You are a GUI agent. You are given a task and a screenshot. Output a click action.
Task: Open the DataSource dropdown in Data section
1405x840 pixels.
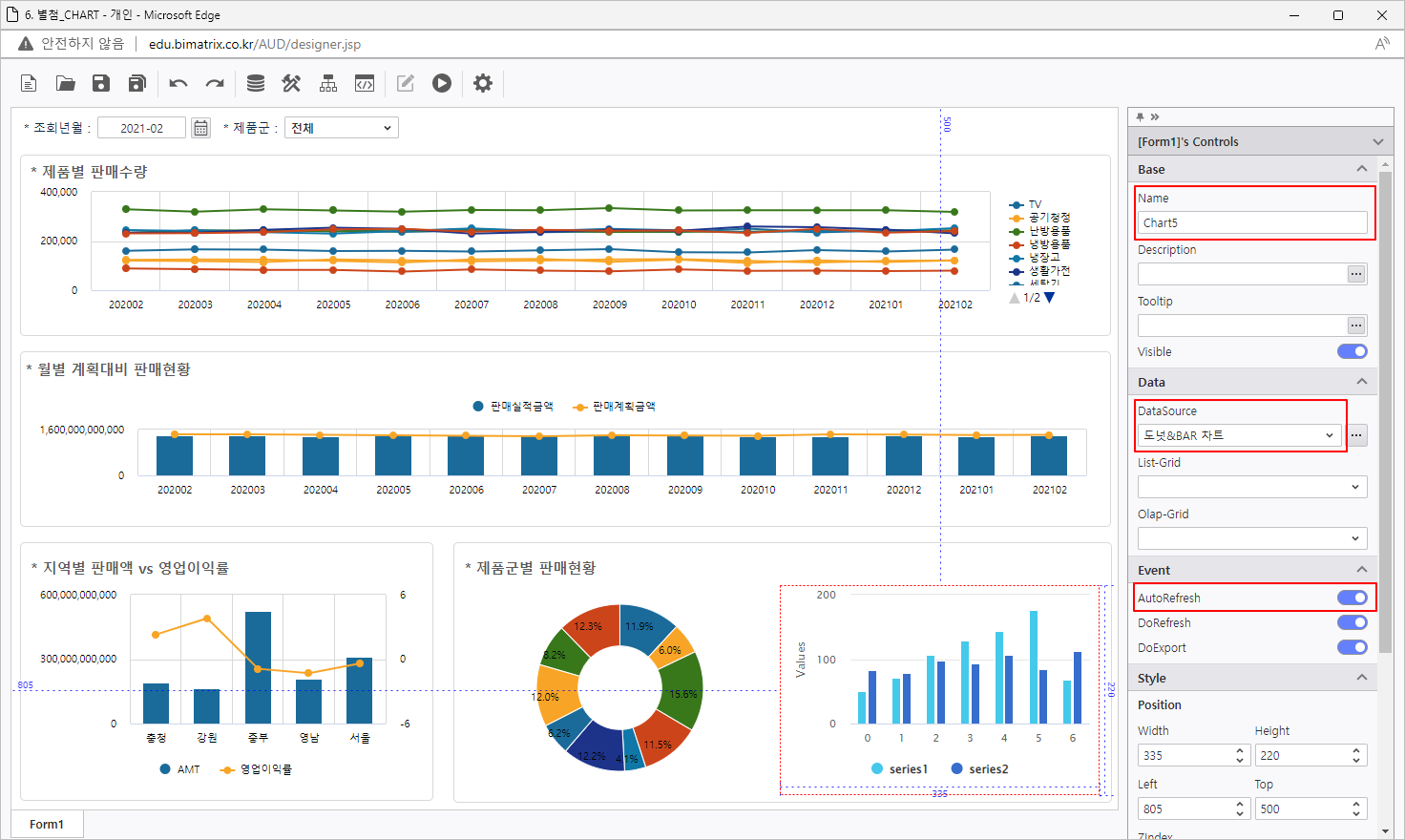pos(1238,435)
